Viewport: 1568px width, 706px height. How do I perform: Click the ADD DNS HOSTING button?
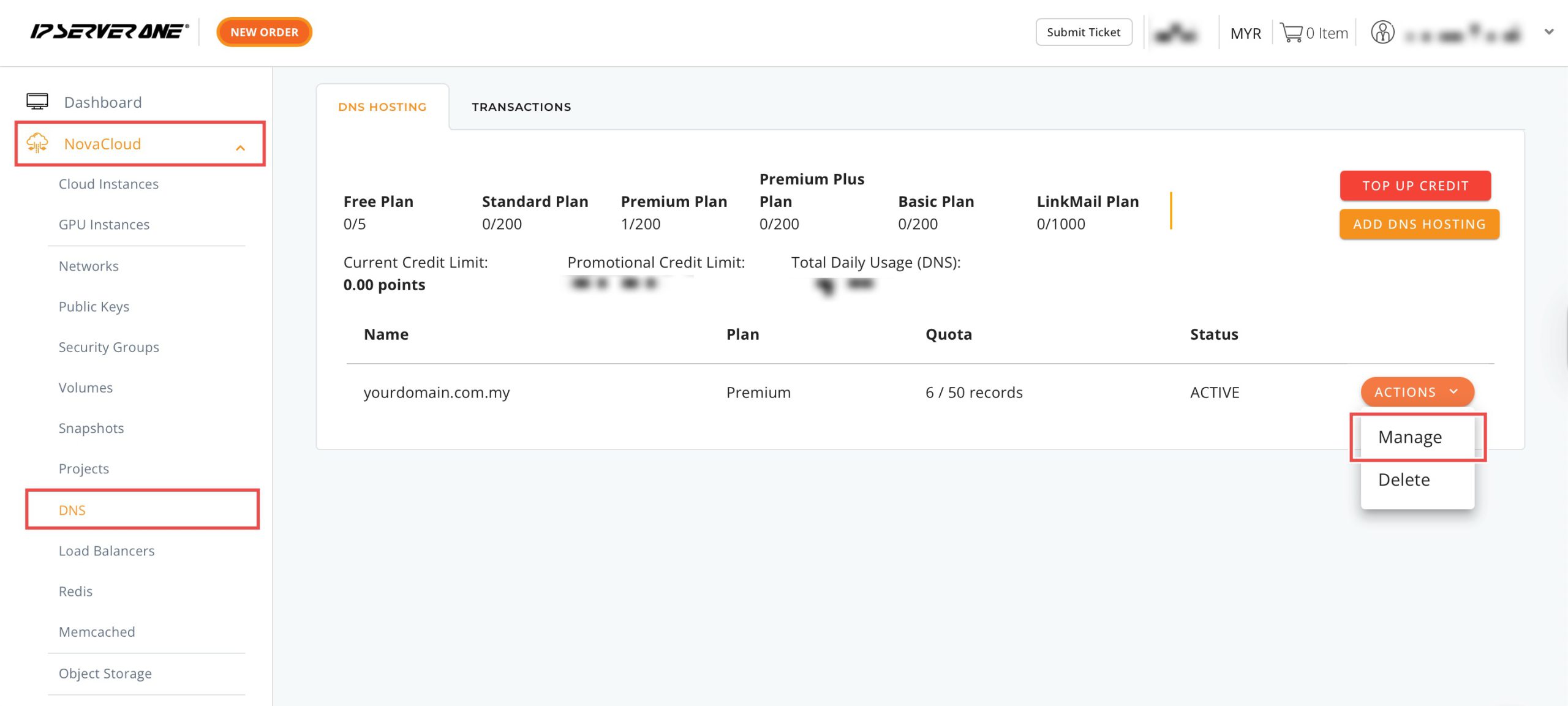coord(1419,224)
